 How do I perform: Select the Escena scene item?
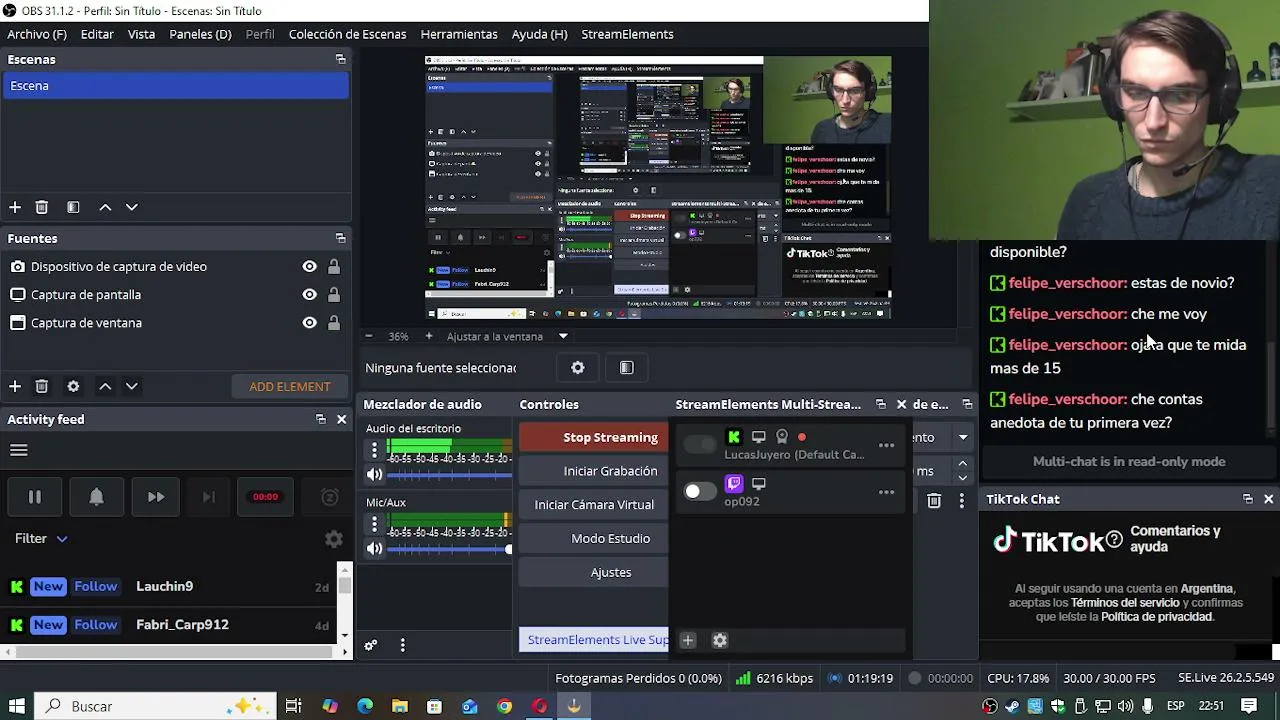pos(176,86)
